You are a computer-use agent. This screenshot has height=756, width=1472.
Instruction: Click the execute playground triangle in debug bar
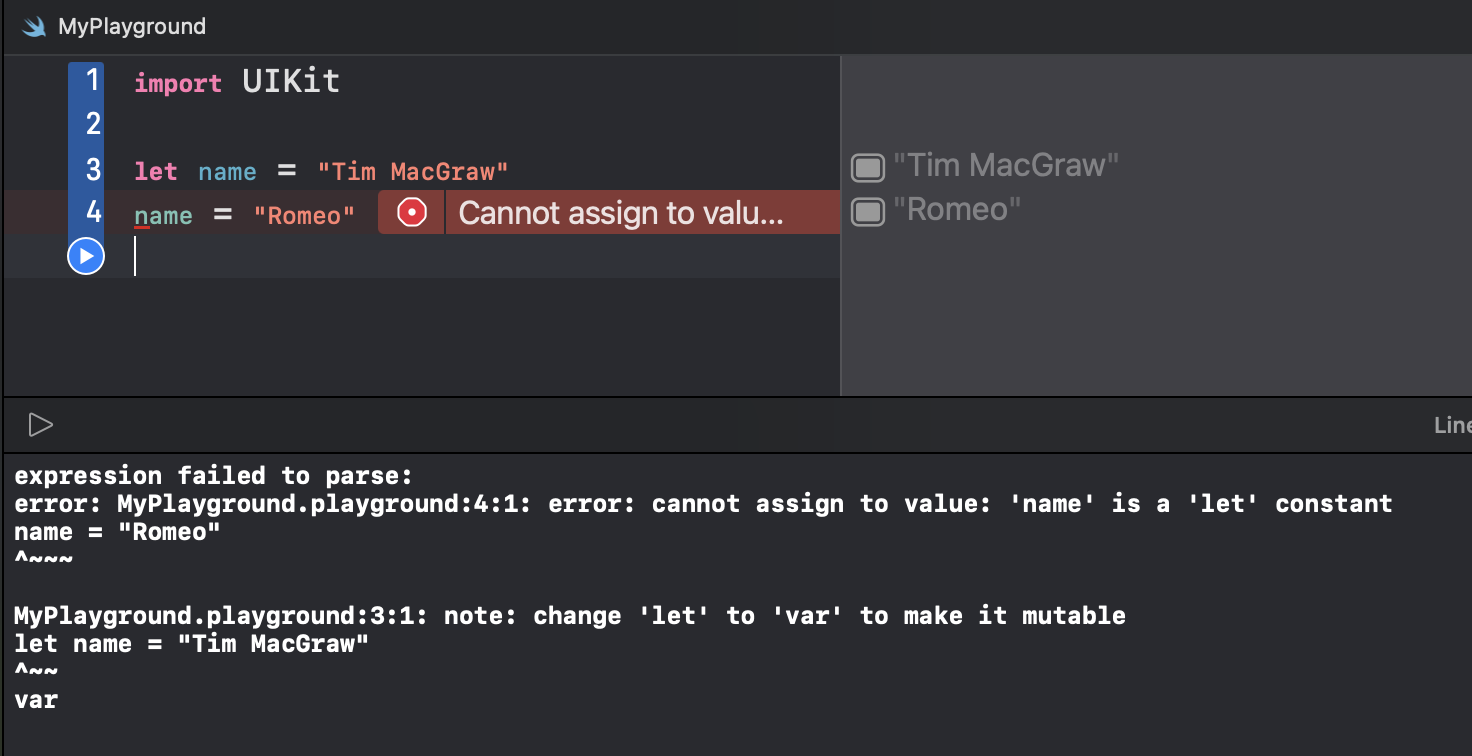(40, 425)
